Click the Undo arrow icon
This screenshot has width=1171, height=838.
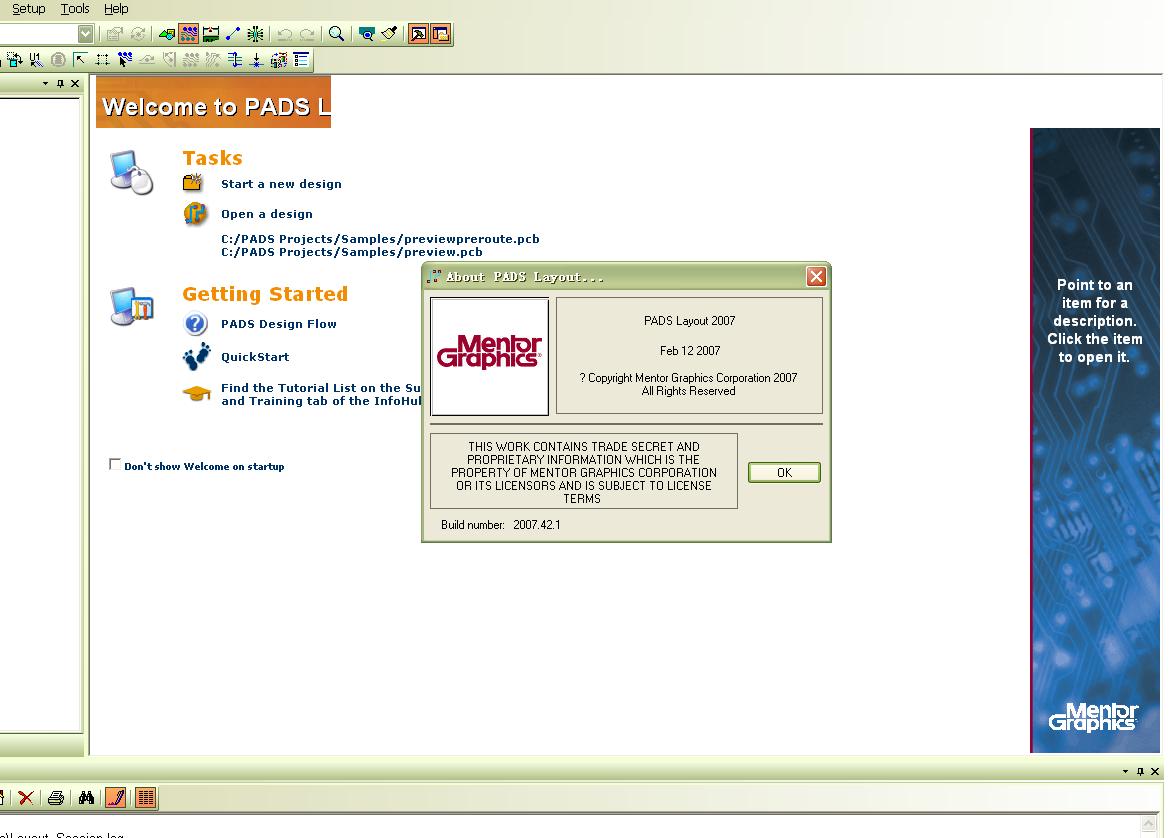[285, 34]
